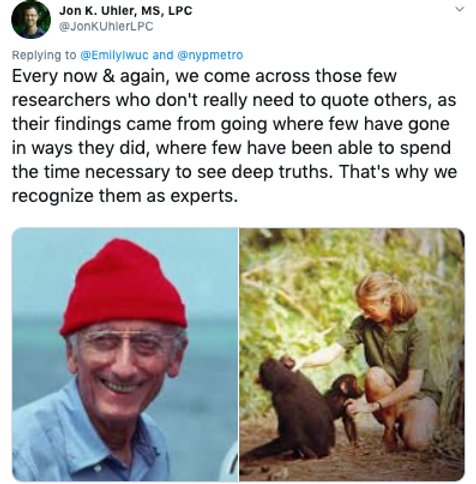The width and height of the screenshot is (476, 484).
Task: Click the tweet line mentioning "deep truths"
Action: pos(234,172)
